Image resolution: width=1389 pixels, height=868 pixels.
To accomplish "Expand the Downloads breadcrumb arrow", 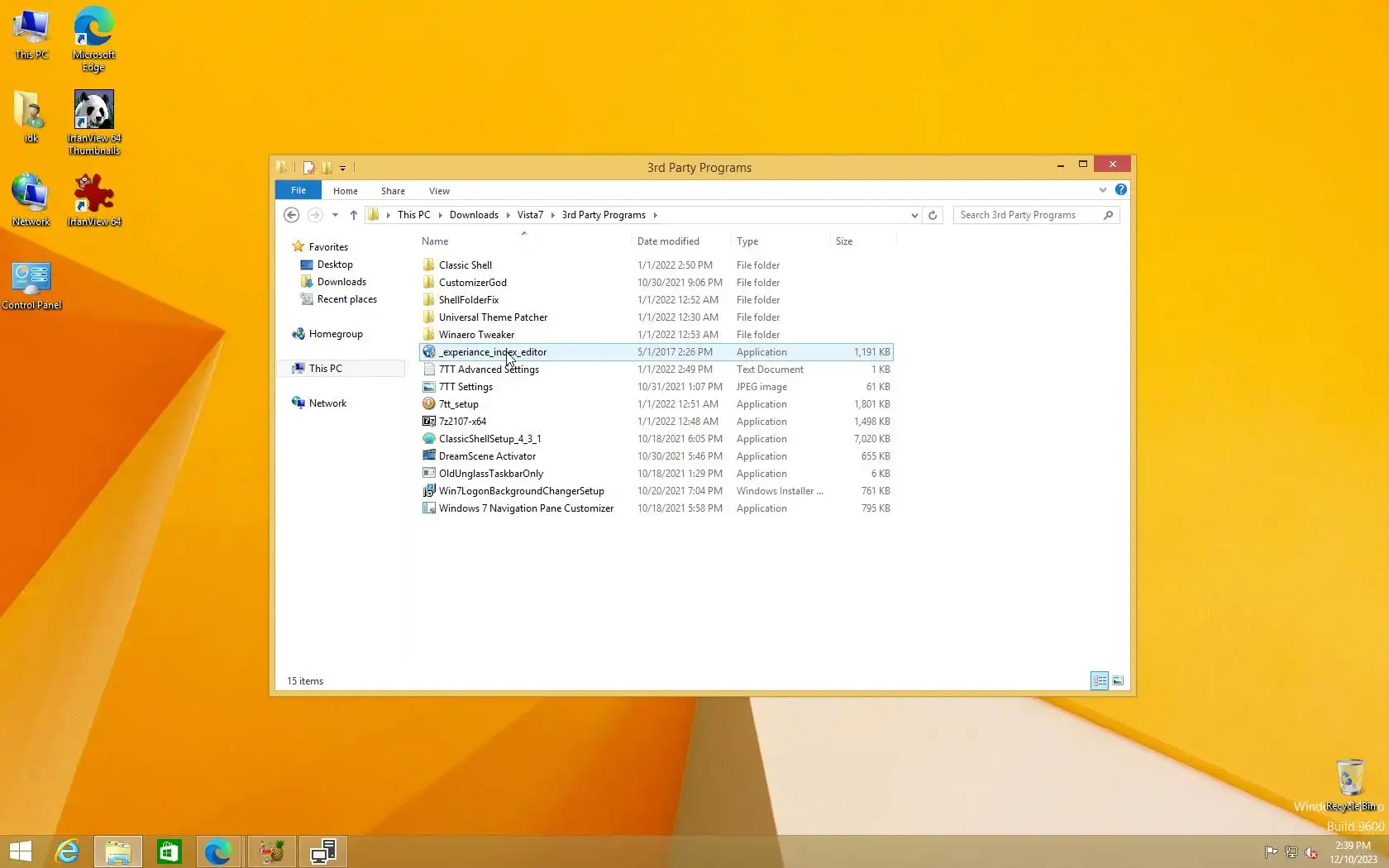I will (x=508, y=215).
